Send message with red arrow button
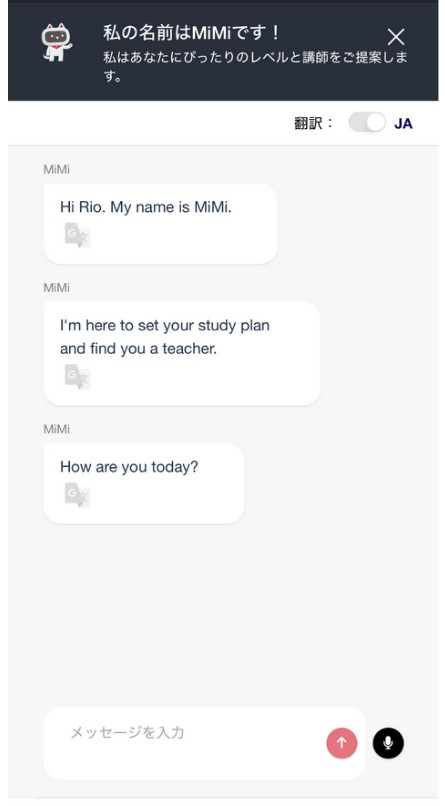This screenshot has width=445, height=806. [x=342, y=743]
